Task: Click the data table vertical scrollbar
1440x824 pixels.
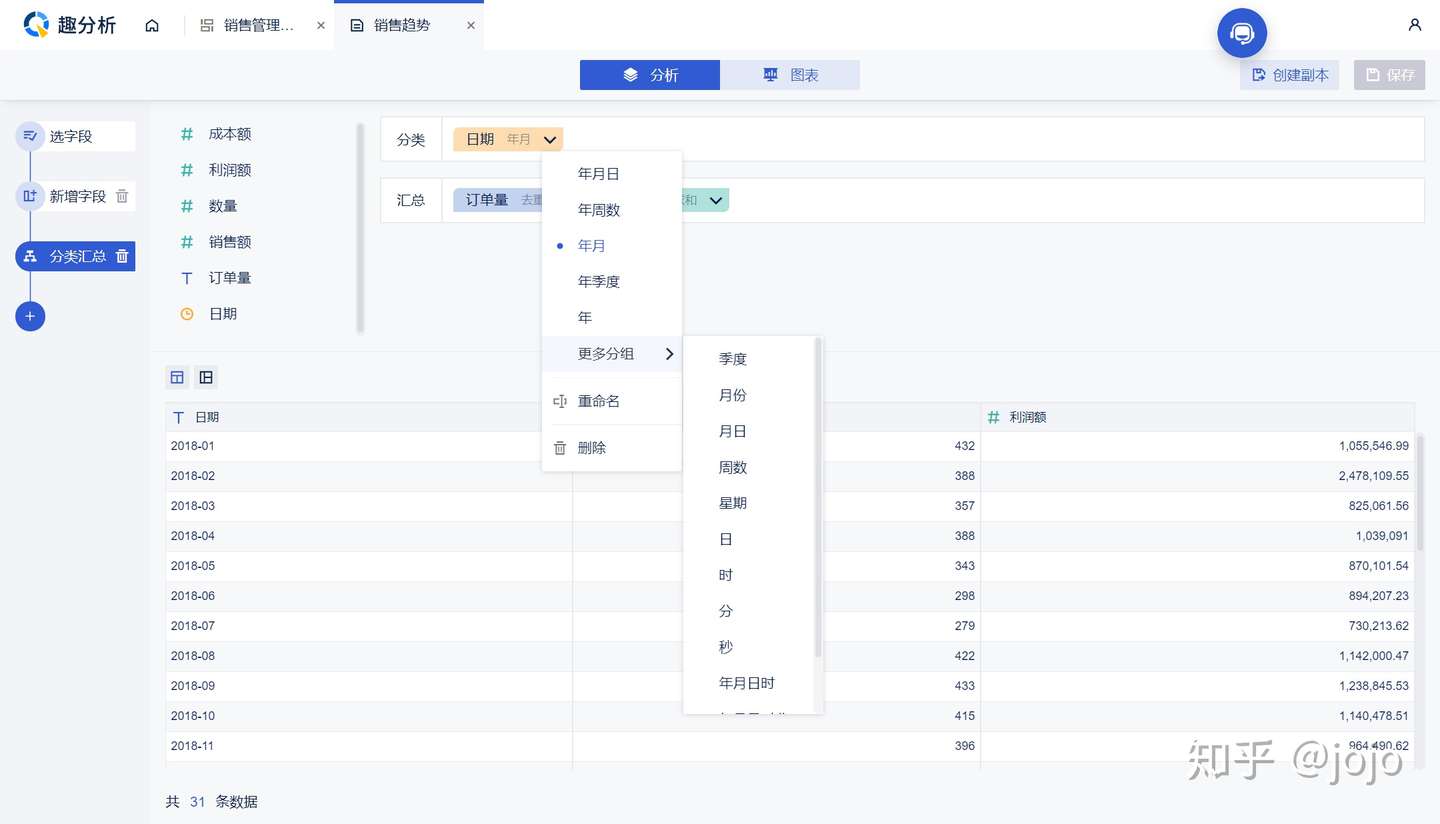Action: click(1420, 492)
